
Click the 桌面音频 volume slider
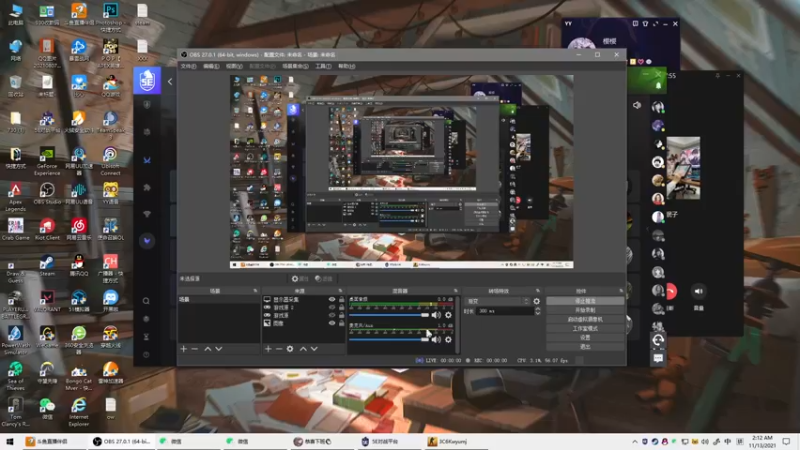[389, 315]
